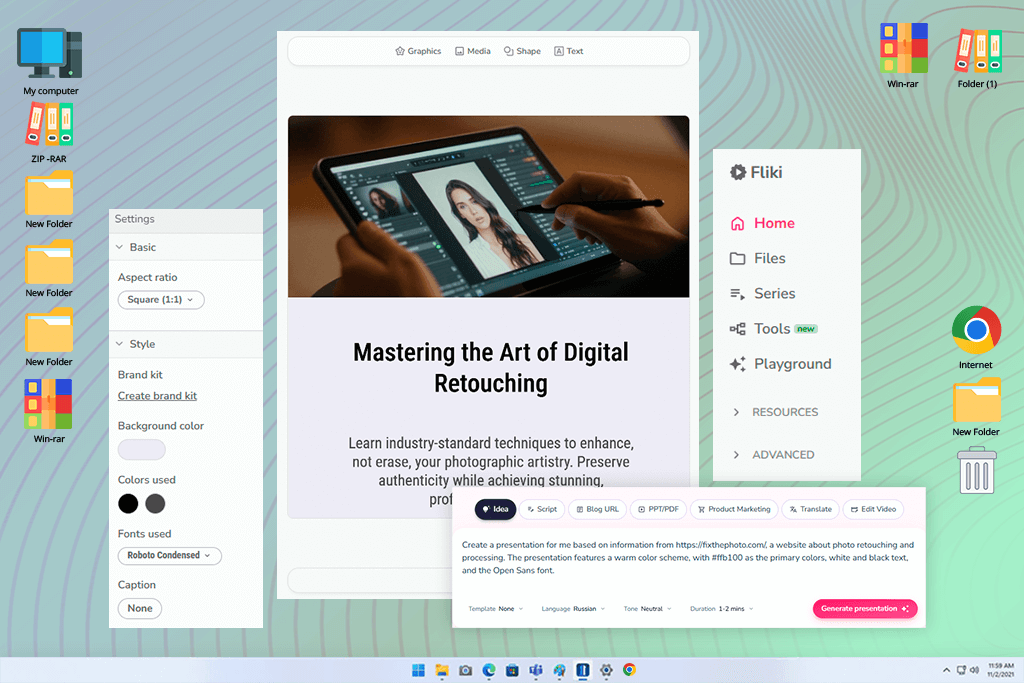The width and height of the screenshot is (1024, 683).
Task: Open Chrome from the taskbar
Action: (630, 670)
